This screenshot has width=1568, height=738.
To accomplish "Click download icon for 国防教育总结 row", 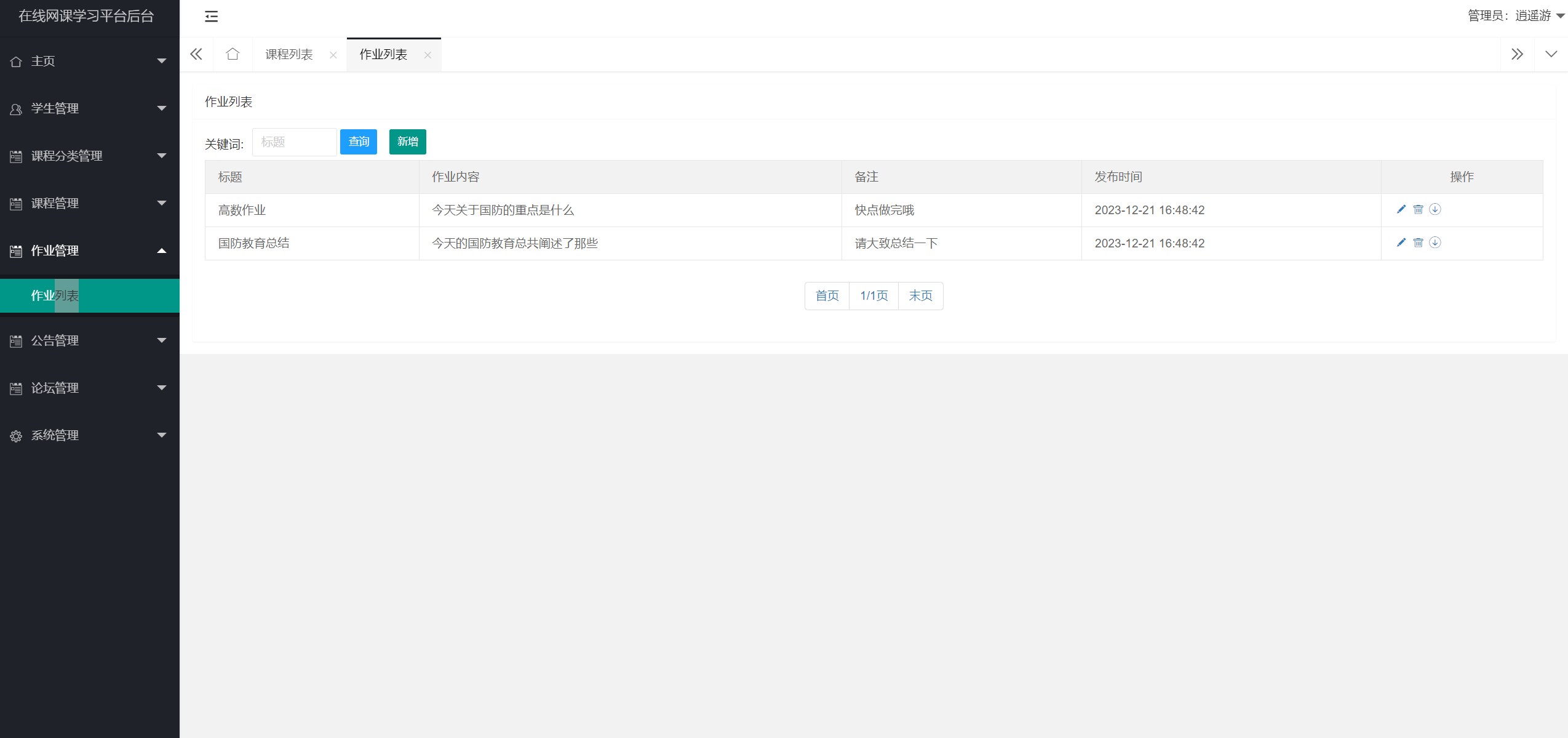I will click(1435, 243).
